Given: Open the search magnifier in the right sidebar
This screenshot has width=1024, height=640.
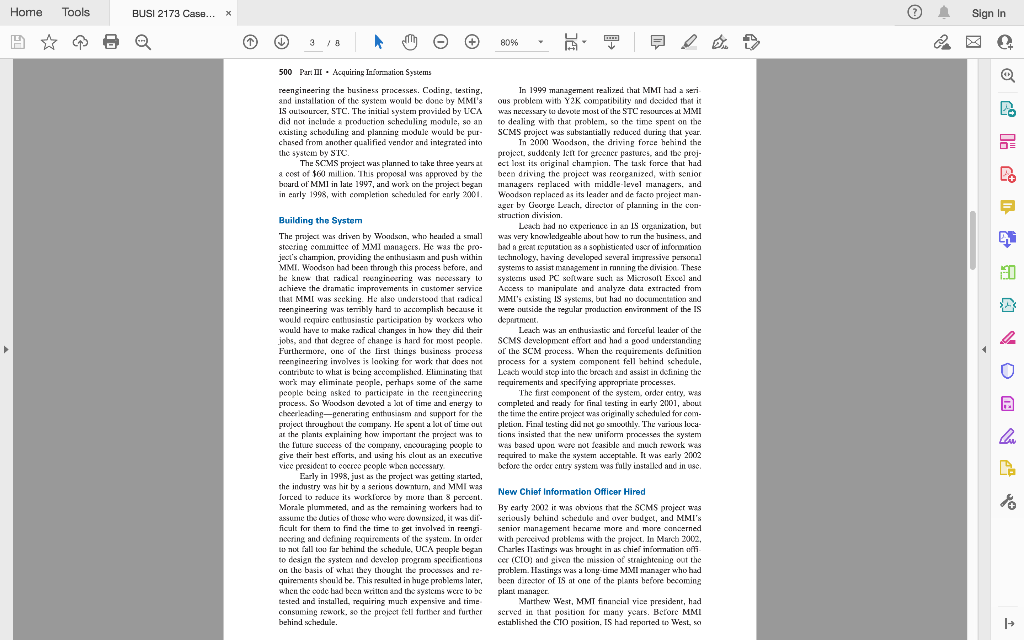Looking at the screenshot, I should 1009,75.
